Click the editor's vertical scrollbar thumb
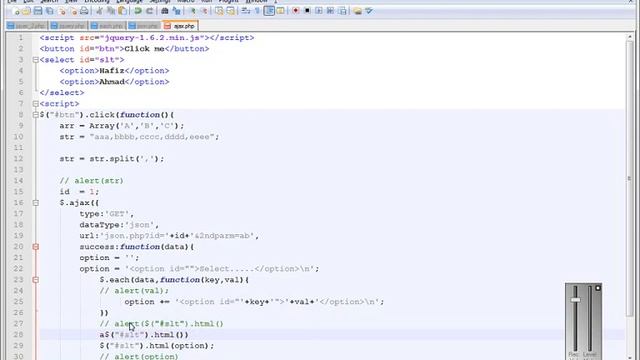 click(629, 178)
